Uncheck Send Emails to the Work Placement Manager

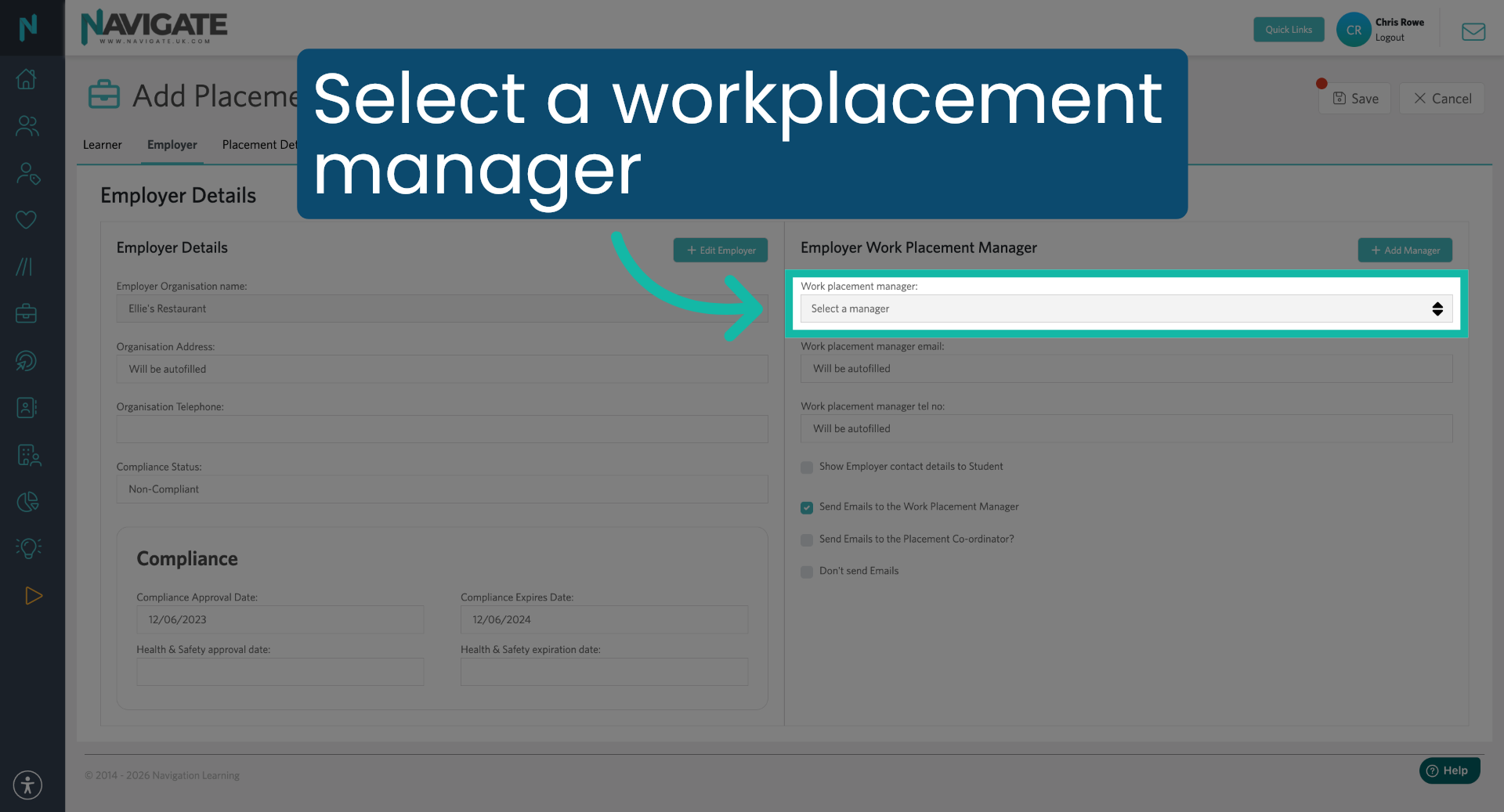tap(806, 507)
